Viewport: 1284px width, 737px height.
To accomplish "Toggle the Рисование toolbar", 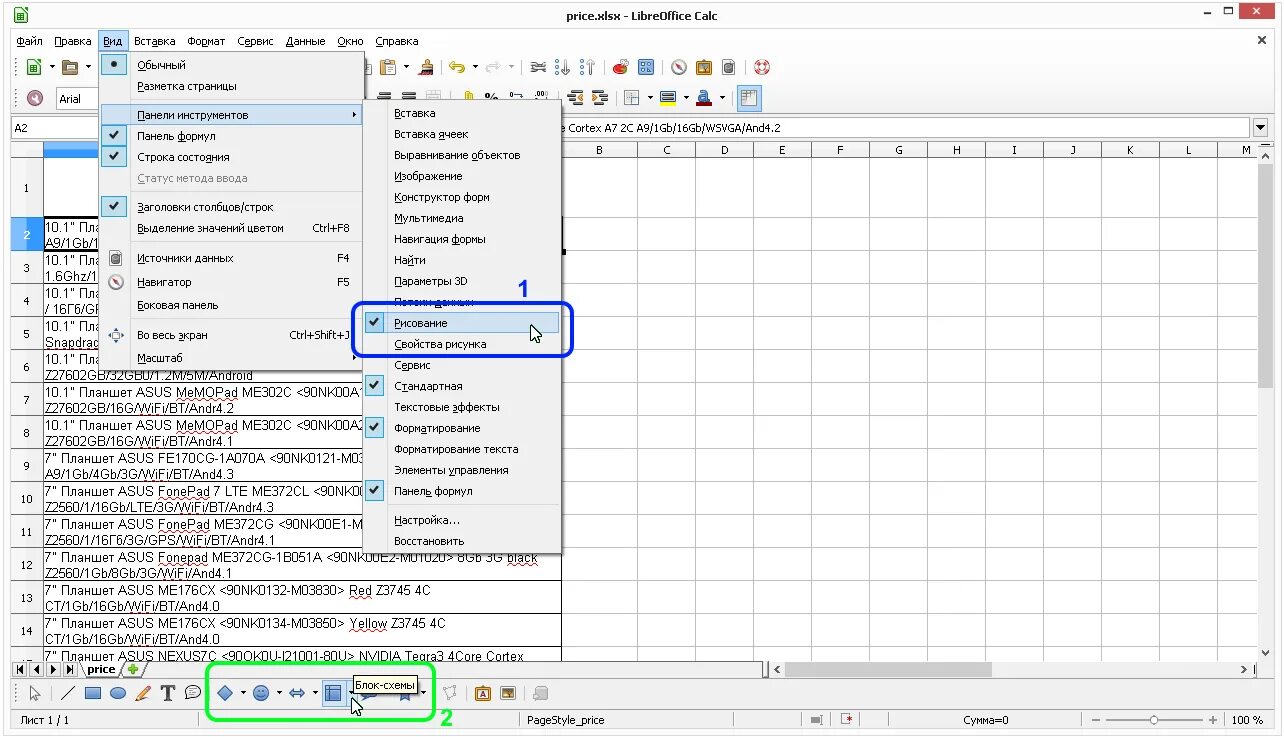I will (x=462, y=323).
